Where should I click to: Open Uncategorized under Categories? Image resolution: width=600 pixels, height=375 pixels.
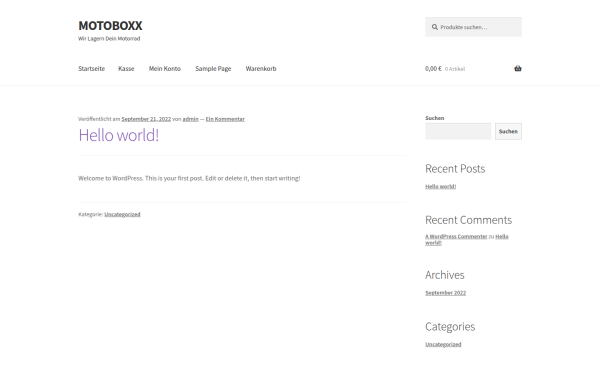pyautogui.click(x=443, y=344)
